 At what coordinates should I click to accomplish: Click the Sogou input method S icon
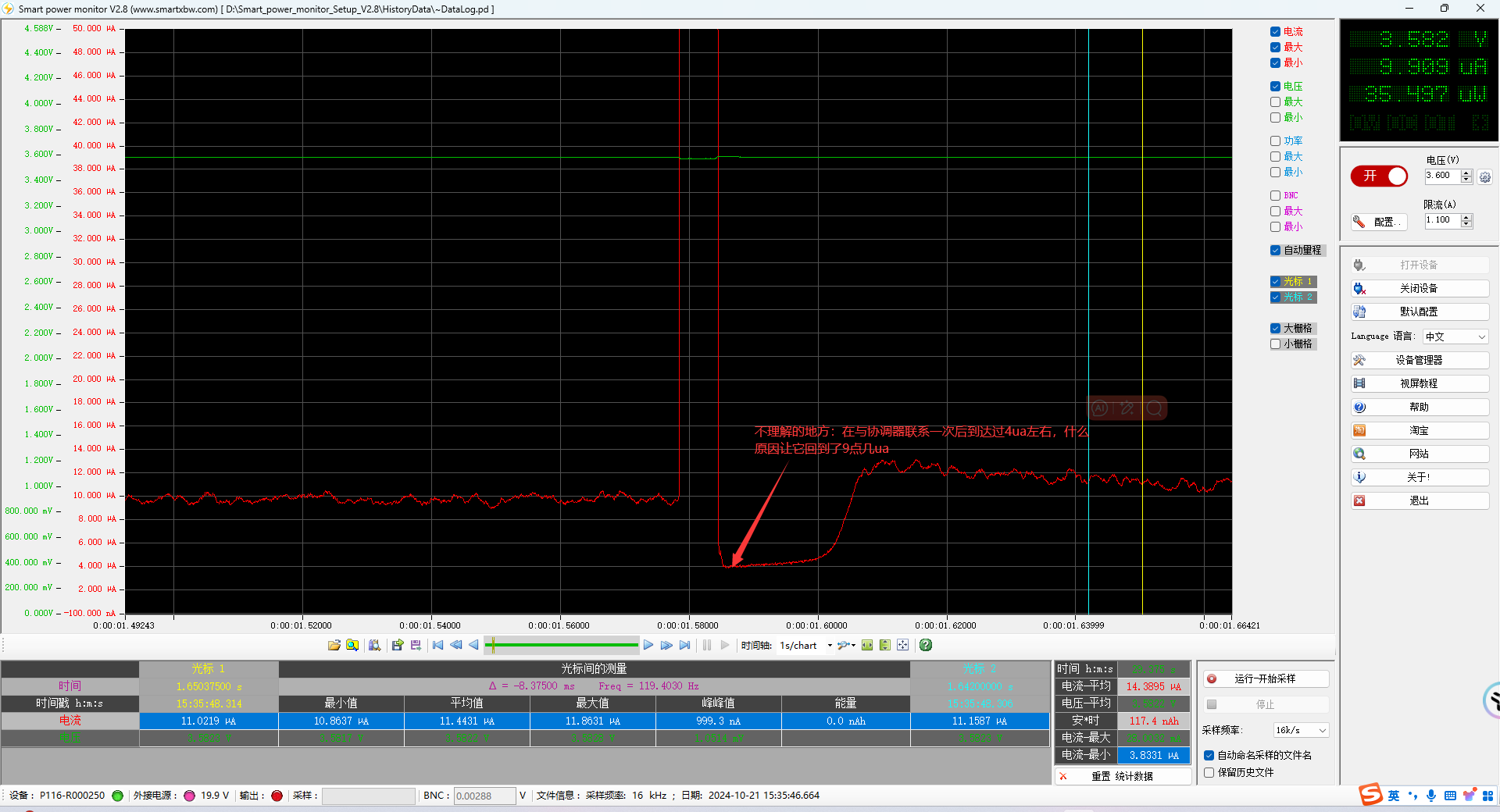(x=1371, y=795)
